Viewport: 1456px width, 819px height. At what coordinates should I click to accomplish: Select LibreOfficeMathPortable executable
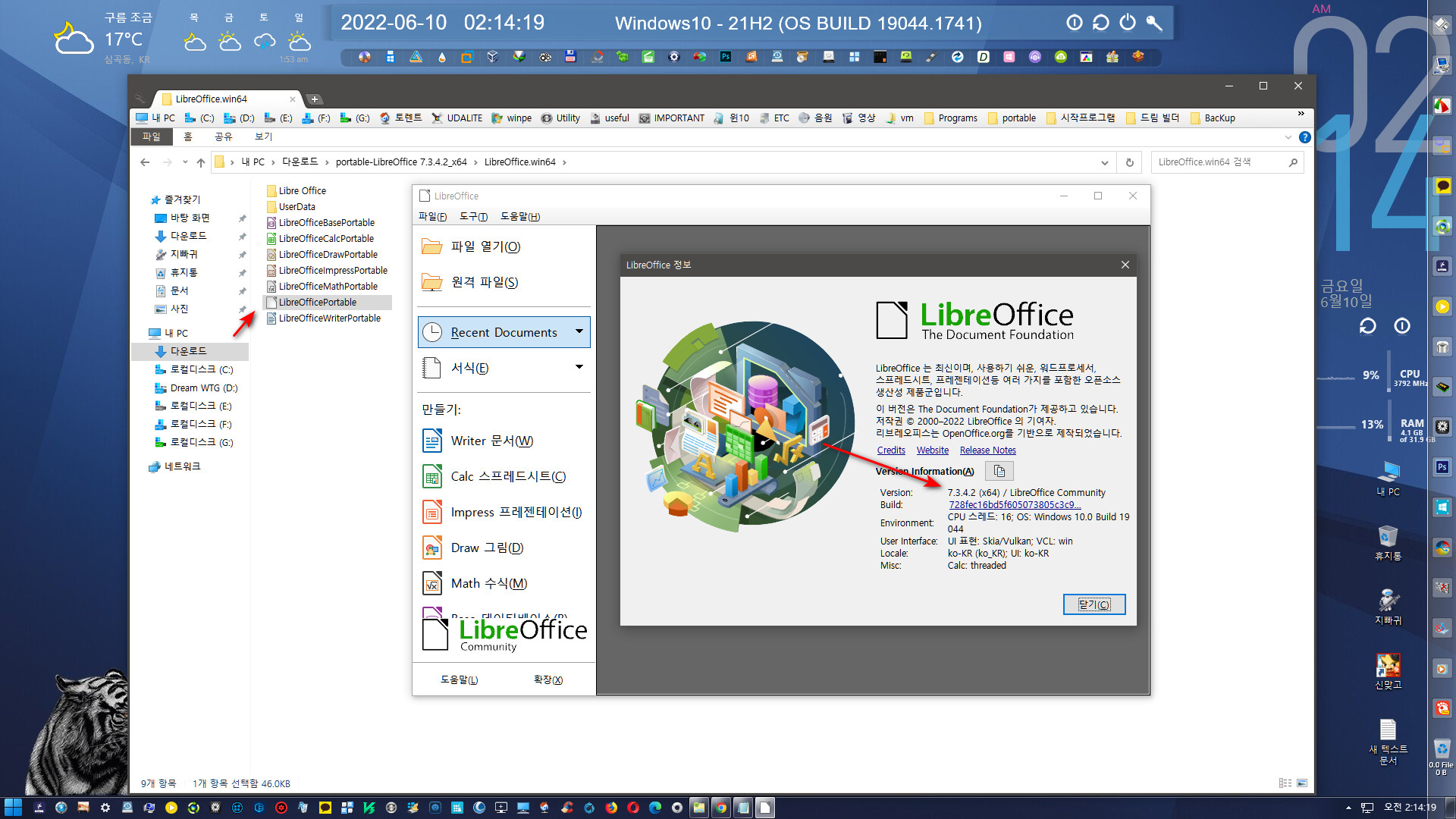coord(328,286)
